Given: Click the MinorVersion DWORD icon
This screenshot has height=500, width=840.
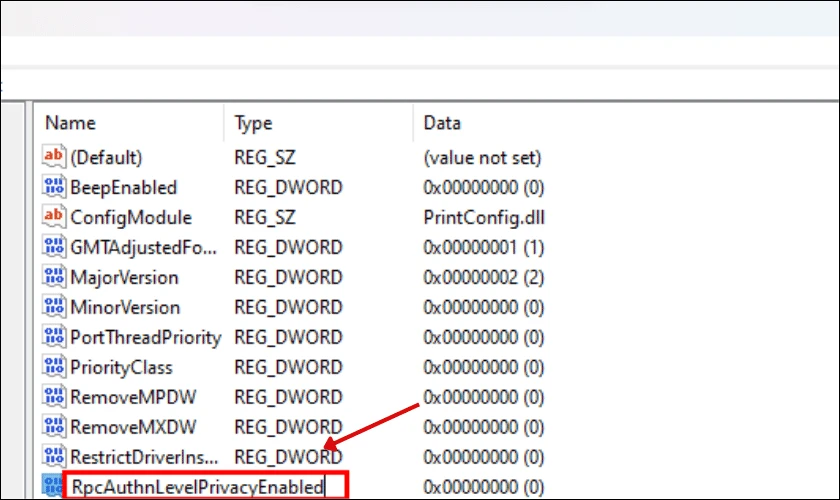Looking at the screenshot, I should [x=54, y=307].
